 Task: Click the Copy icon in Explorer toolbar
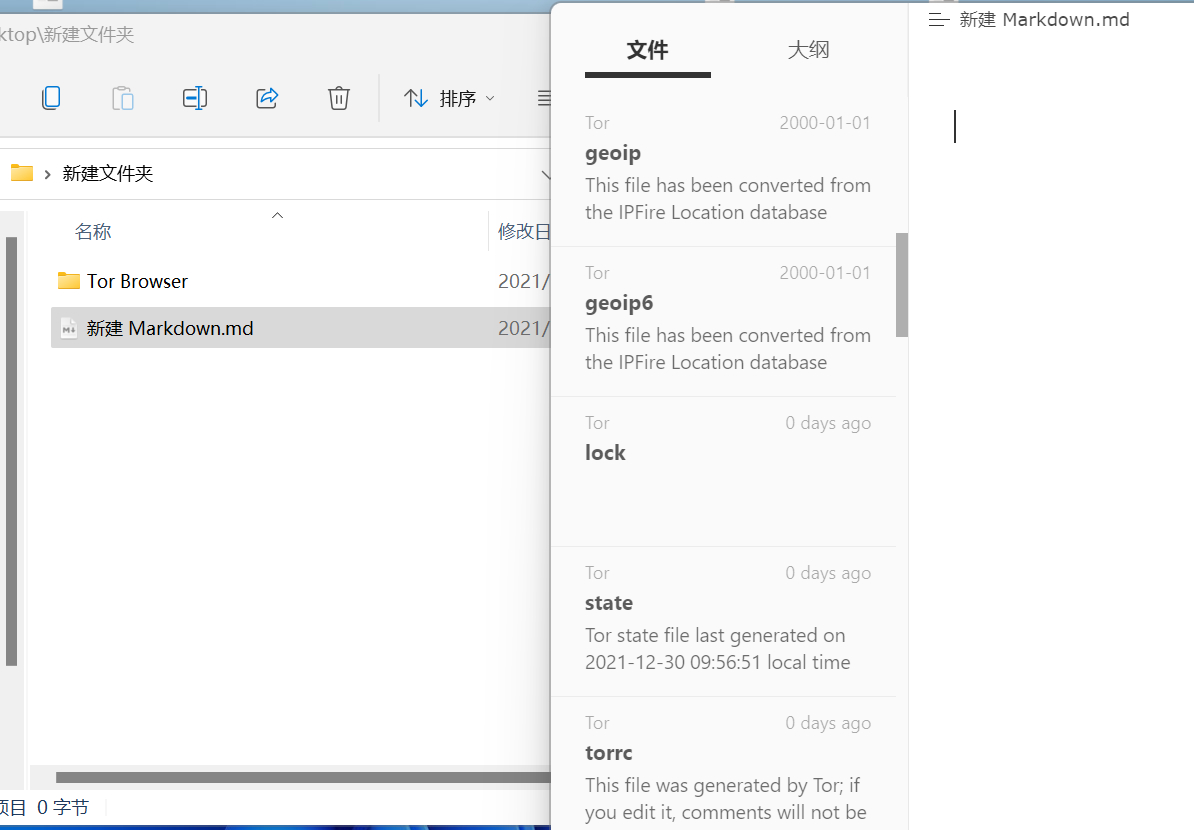pos(51,98)
